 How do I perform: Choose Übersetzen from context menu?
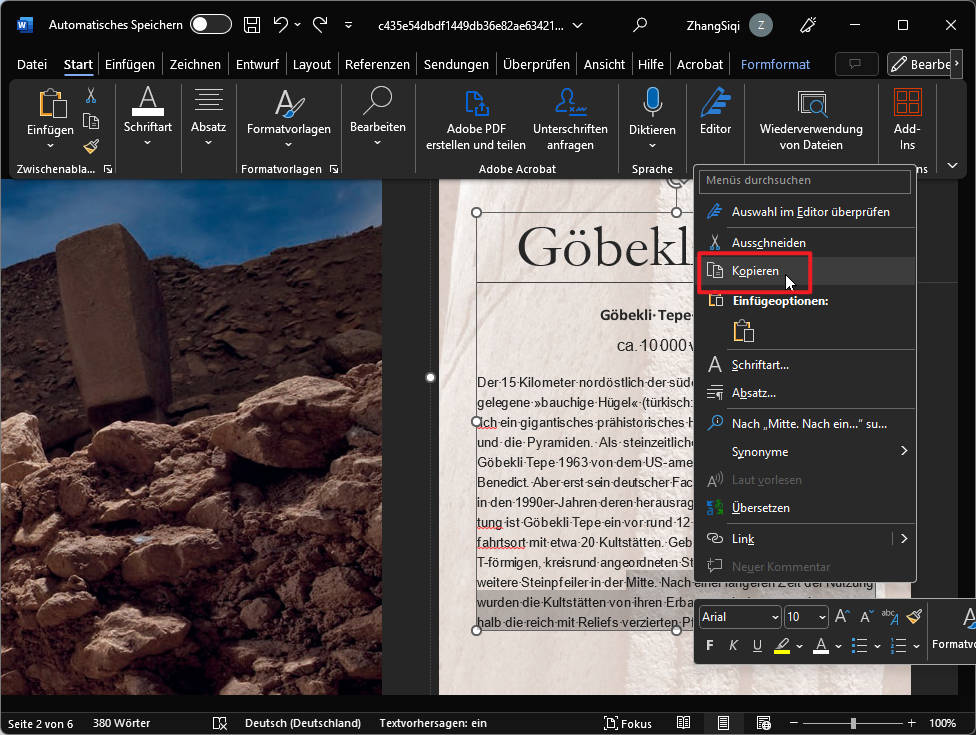805,508
